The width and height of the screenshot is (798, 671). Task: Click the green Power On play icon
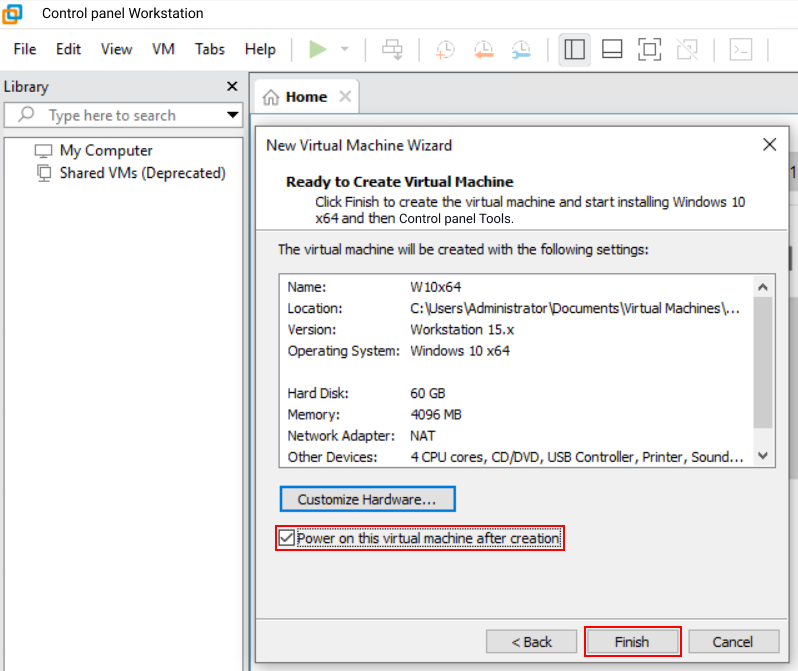[x=318, y=49]
